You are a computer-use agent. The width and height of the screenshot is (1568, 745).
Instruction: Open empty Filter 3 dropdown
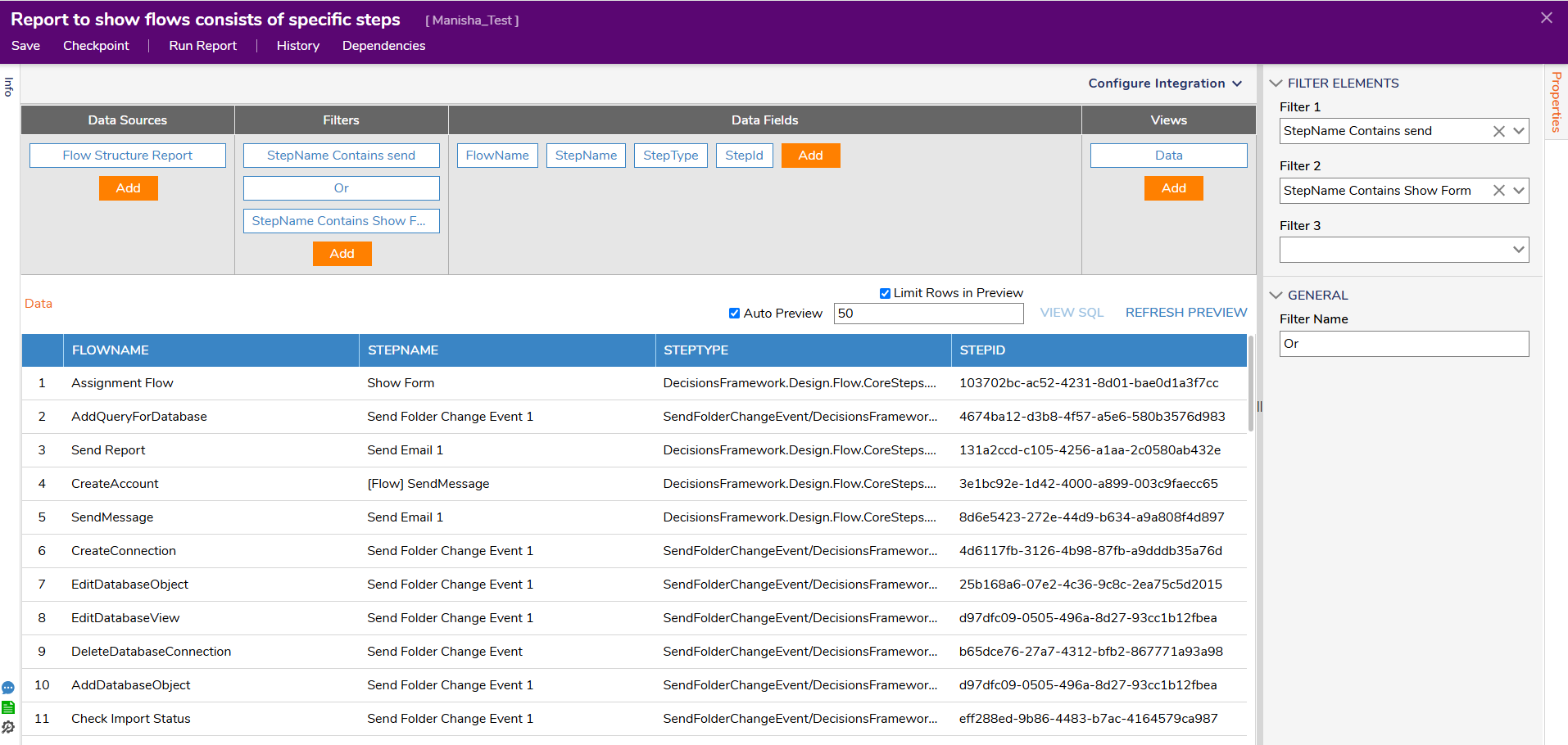[x=1404, y=250]
